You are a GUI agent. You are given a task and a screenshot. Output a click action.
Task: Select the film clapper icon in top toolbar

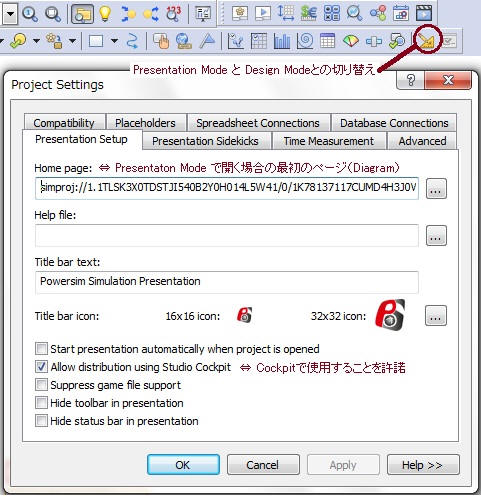tap(424, 14)
